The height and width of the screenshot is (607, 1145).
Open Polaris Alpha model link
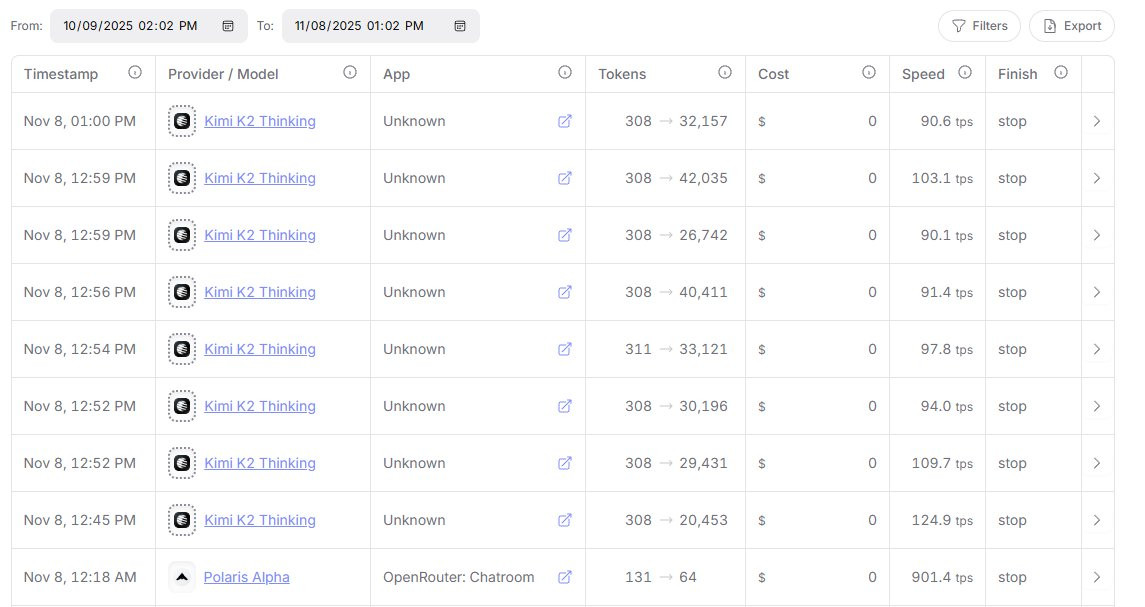point(246,577)
